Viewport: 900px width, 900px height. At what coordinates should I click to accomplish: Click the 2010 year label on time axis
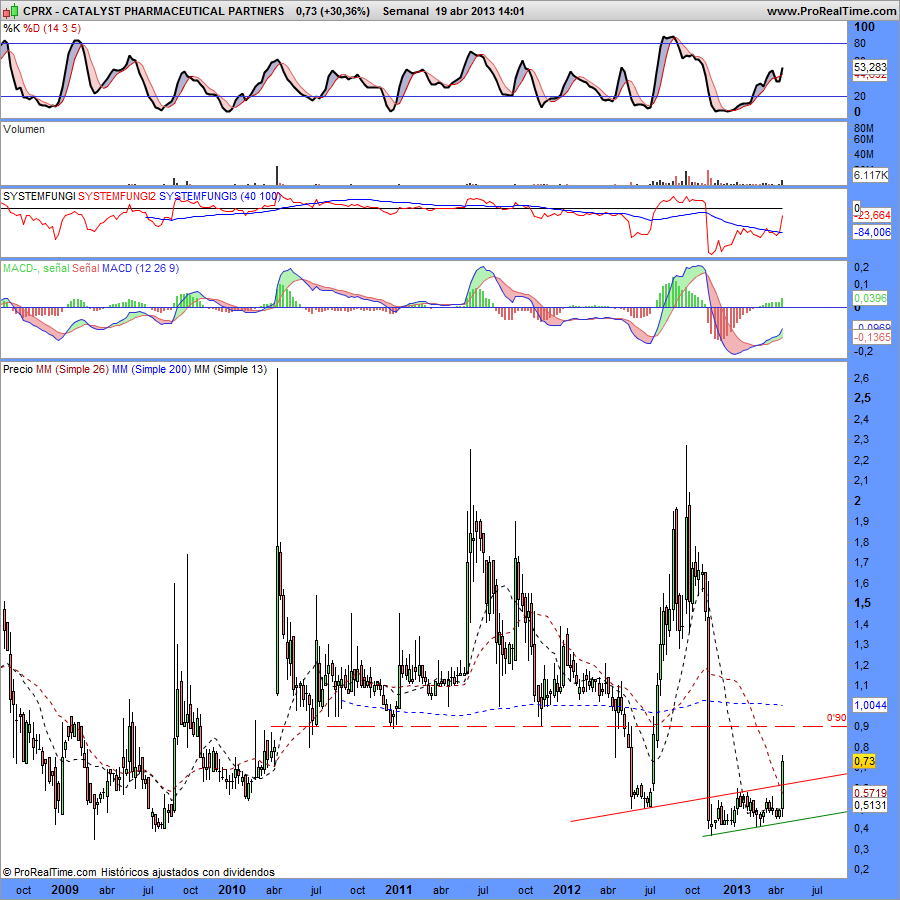pos(232,890)
